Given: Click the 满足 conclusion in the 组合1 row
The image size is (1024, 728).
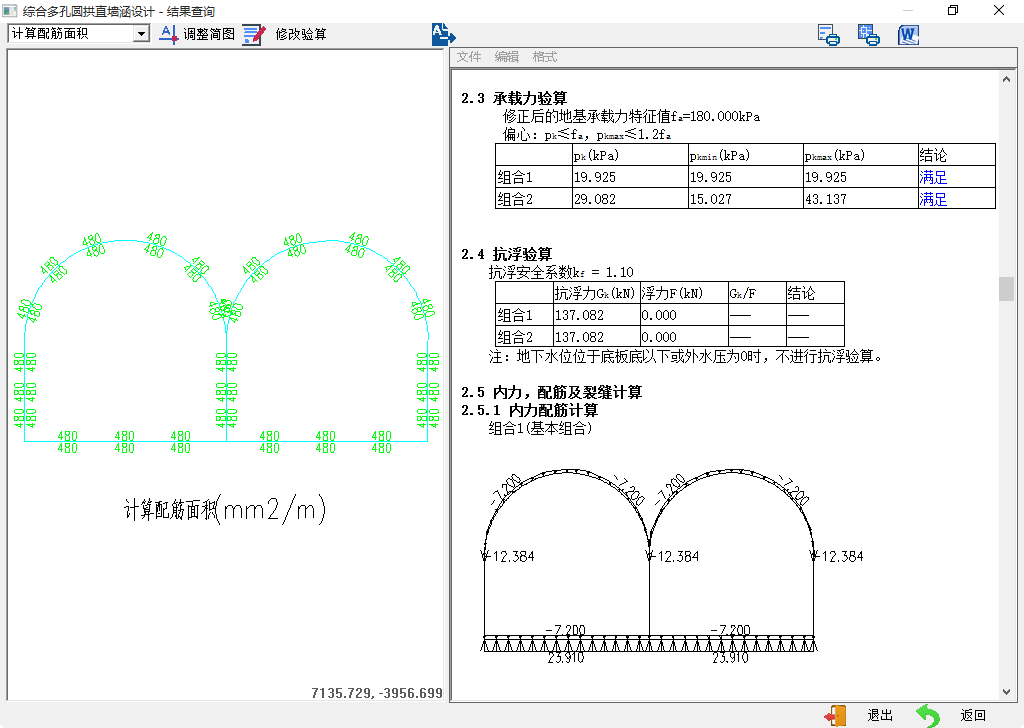Looking at the screenshot, I should 933,177.
